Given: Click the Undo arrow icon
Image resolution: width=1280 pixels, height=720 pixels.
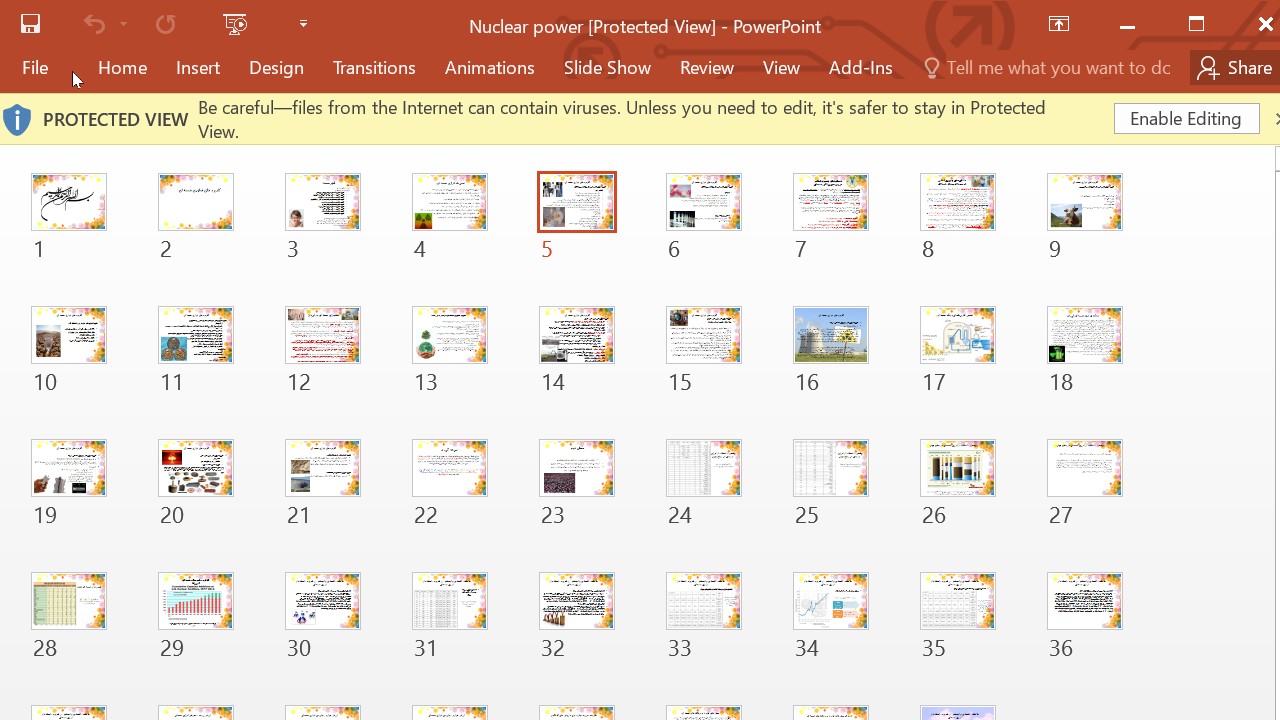Looking at the screenshot, I should tap(94, 24).
